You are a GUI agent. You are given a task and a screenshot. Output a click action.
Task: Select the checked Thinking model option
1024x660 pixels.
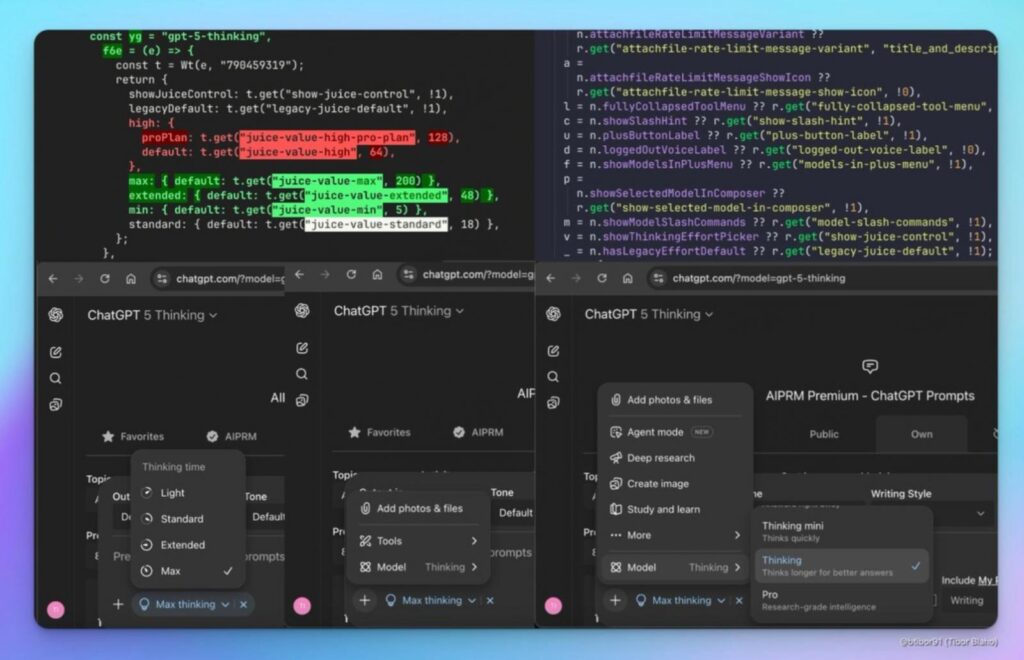pos(840,566)
